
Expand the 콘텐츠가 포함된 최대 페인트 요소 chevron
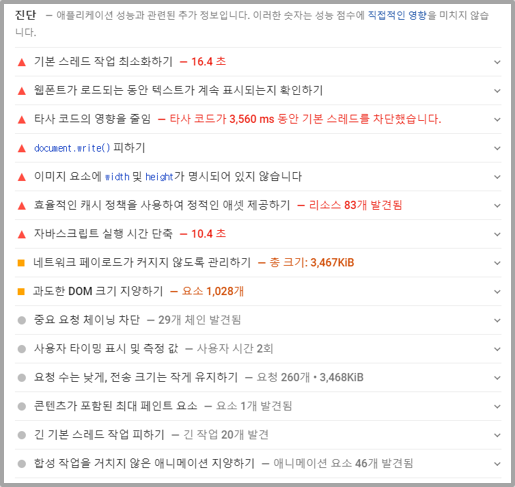(x=497, y=406)
